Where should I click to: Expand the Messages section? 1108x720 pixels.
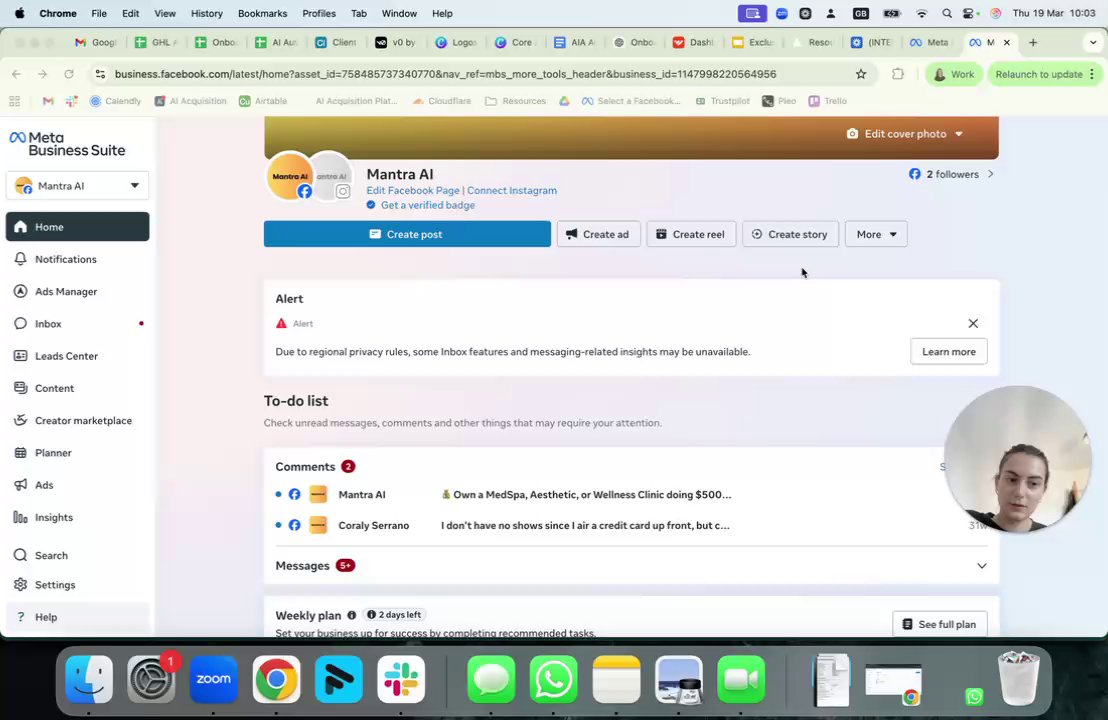(x=982, y=566)
